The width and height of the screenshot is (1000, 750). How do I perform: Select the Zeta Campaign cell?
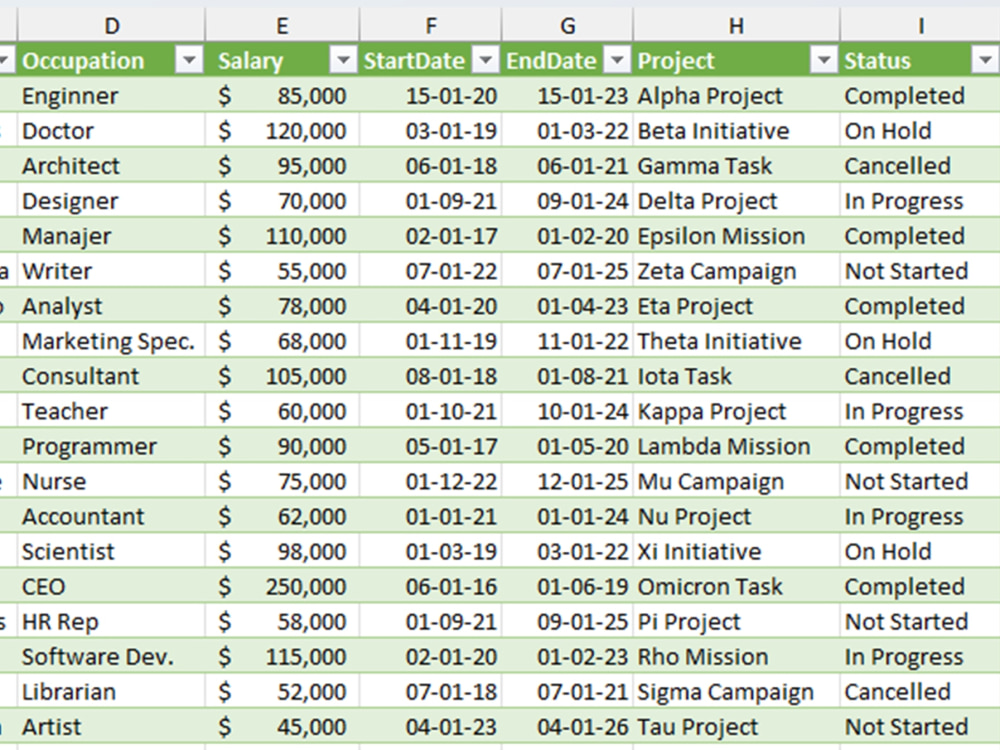point(736,271)
